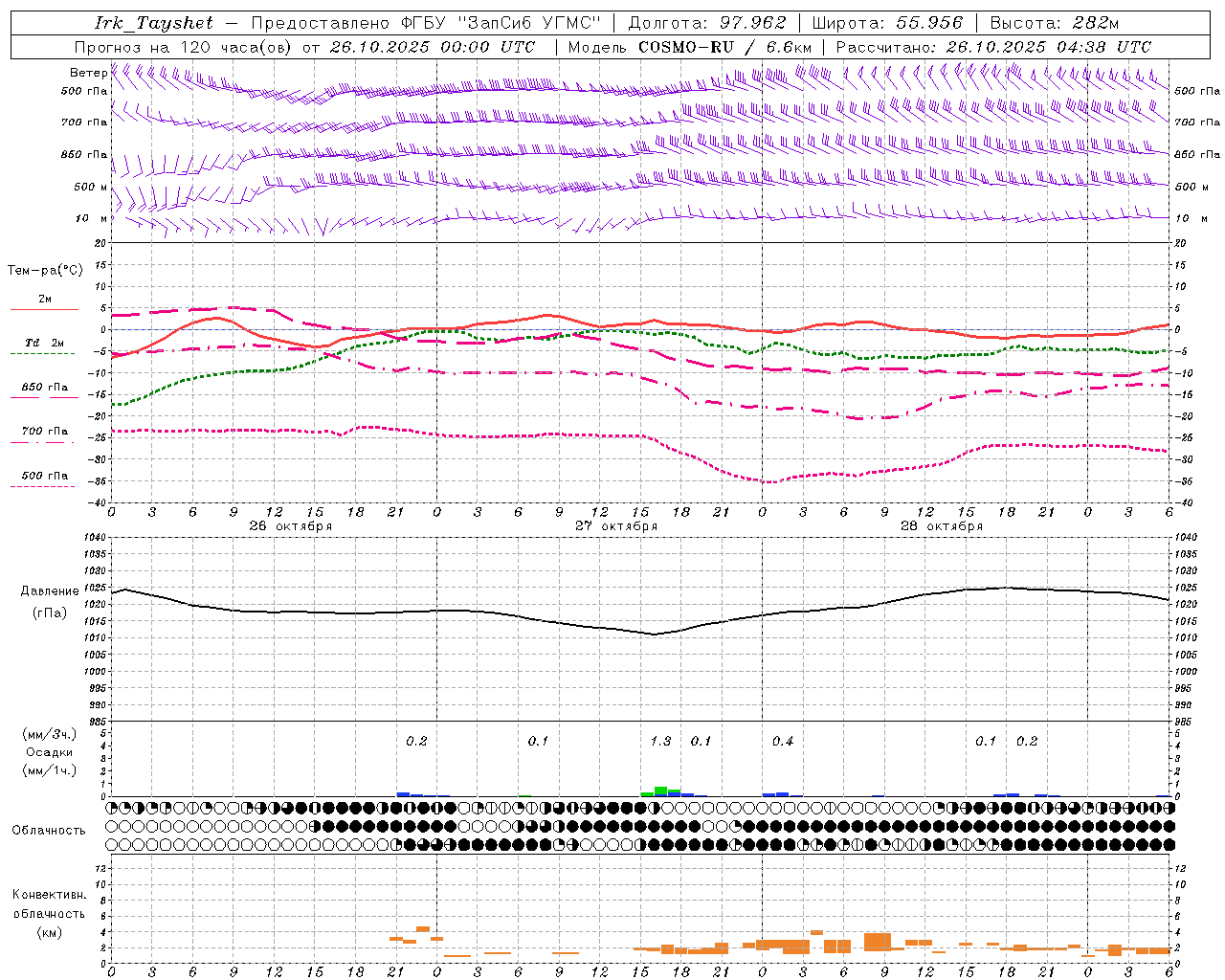
Task: Click the computed timestamp Рассчитано: 26.10.2025 04:38 UTC
Action: point(993,47)
